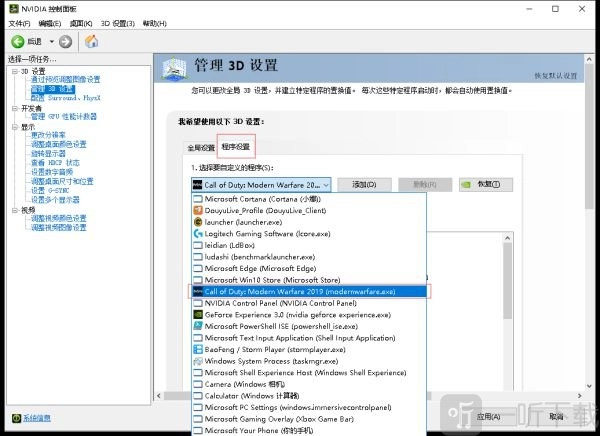Choose Call of Duty: Modern Warfare 2019 entry
Image resolution: width=600 pixels, height=436 pixels.
pyautogui.click(x=300, y=291)
